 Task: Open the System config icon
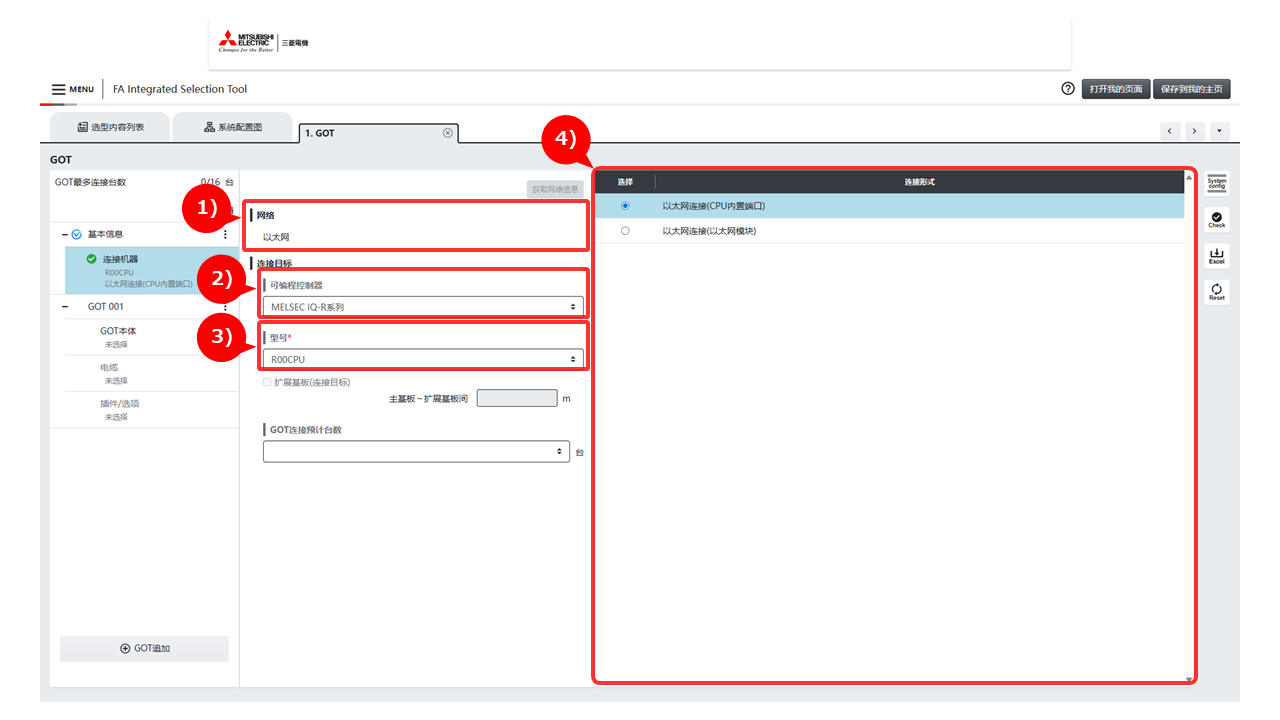1216,183
